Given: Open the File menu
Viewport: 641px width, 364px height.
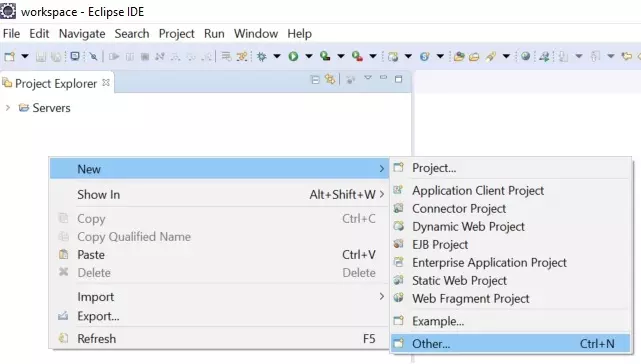Looking at the screenshot, I should pyautogui.click(x=11, y=34).
